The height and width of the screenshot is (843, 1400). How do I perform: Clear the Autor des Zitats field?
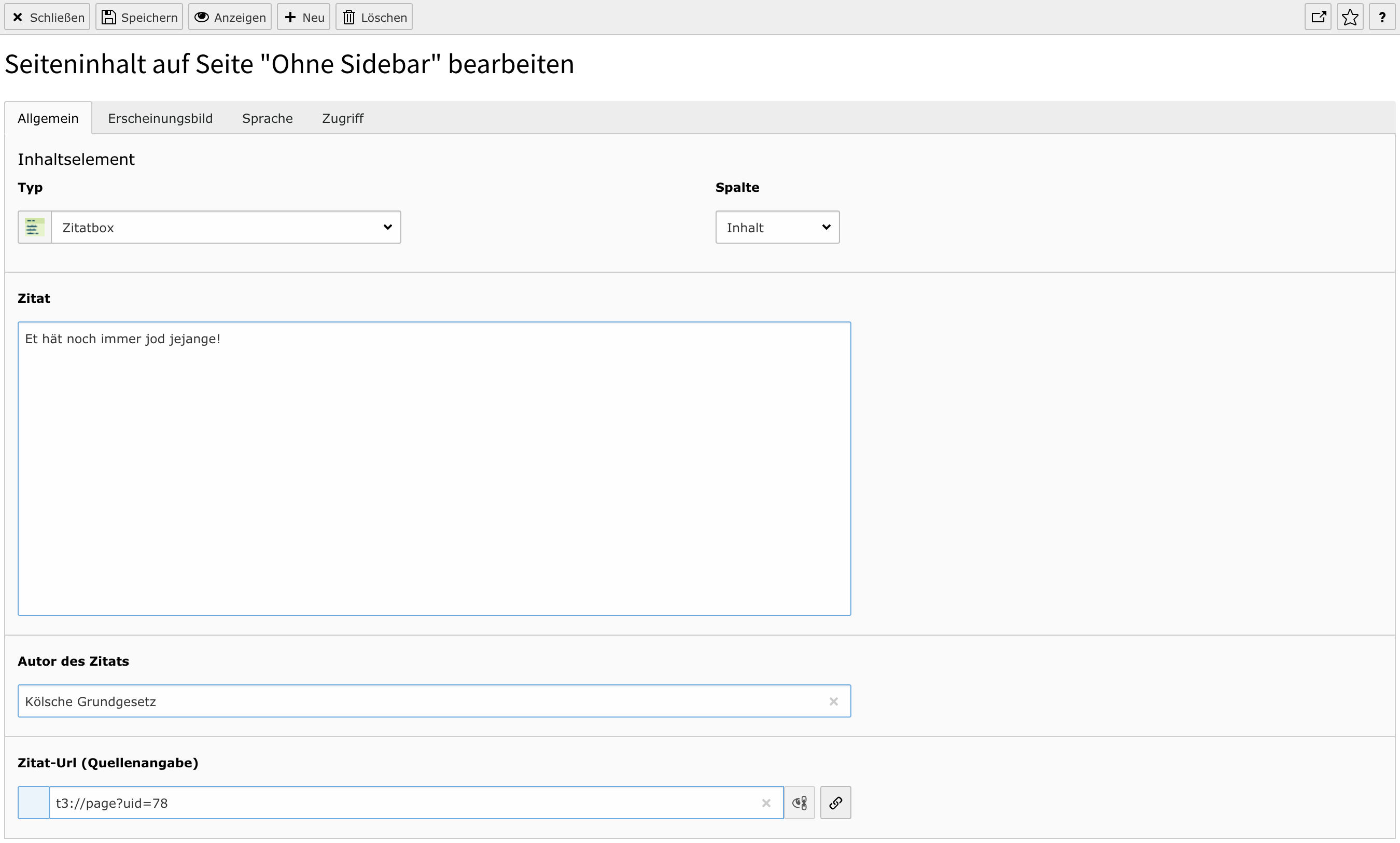coord(834,701)
